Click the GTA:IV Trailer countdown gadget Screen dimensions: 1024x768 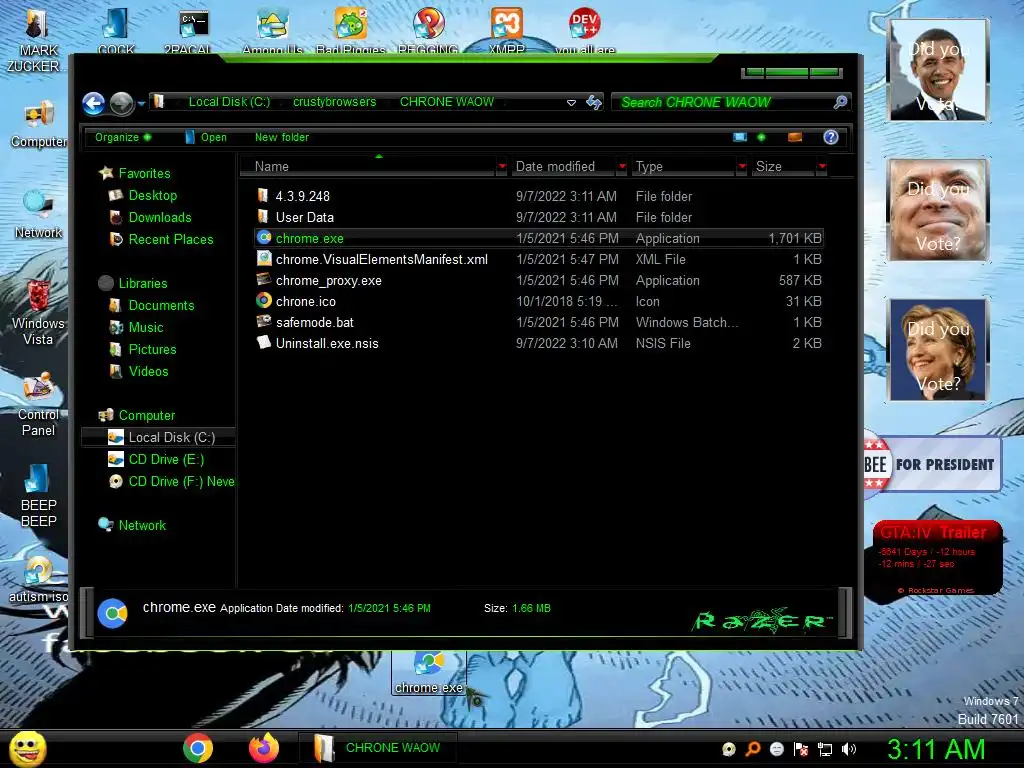pos(937,558)
